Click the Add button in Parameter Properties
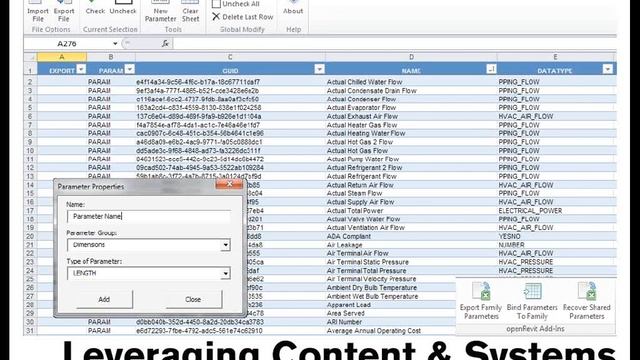Viewport: 640px width, 360px height. click(x=104, y=300)
